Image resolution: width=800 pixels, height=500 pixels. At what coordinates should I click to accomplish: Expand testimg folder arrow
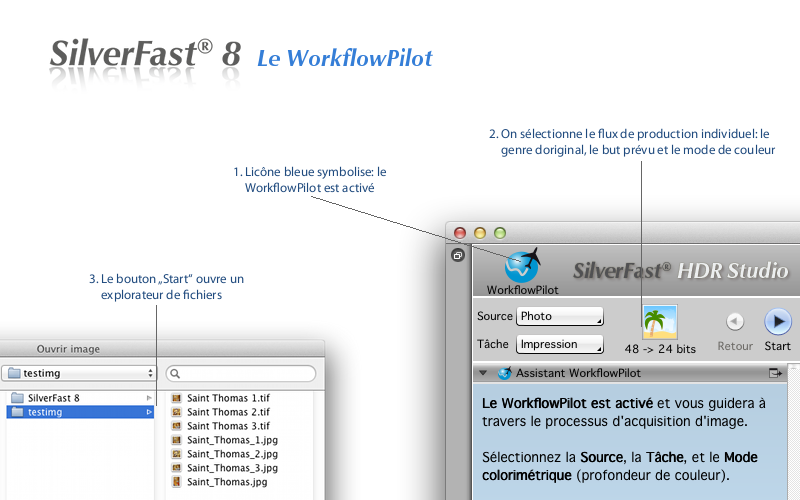pyautogui.click(x=149, y=412)
